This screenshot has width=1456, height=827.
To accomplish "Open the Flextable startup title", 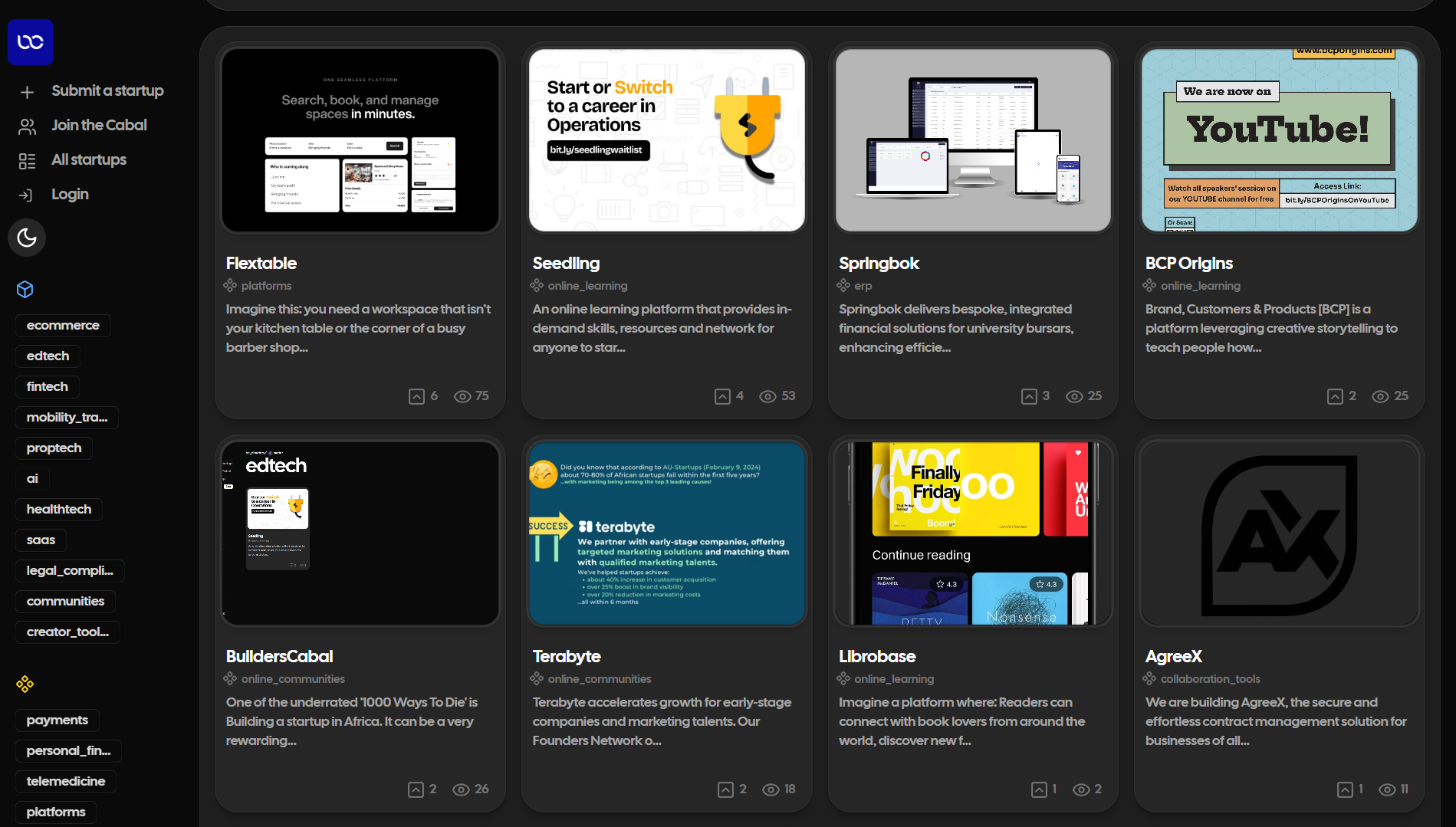I will click(261, 263).
